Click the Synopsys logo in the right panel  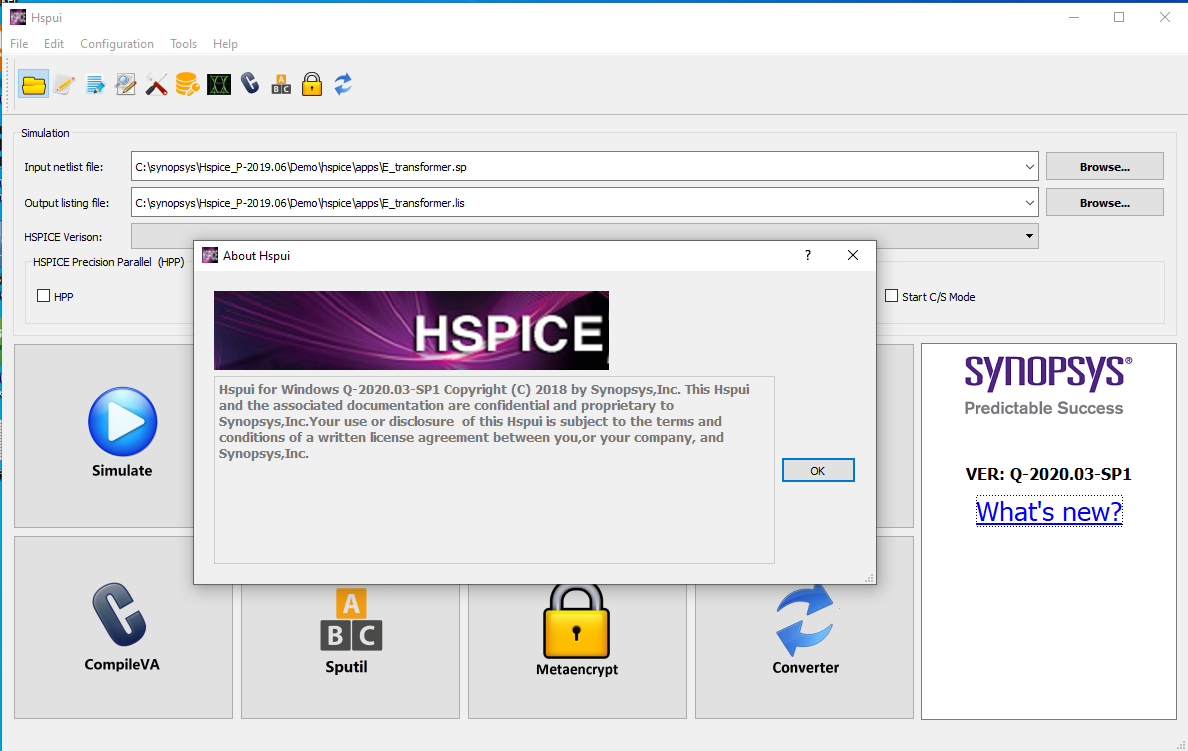coord(1049,373)
